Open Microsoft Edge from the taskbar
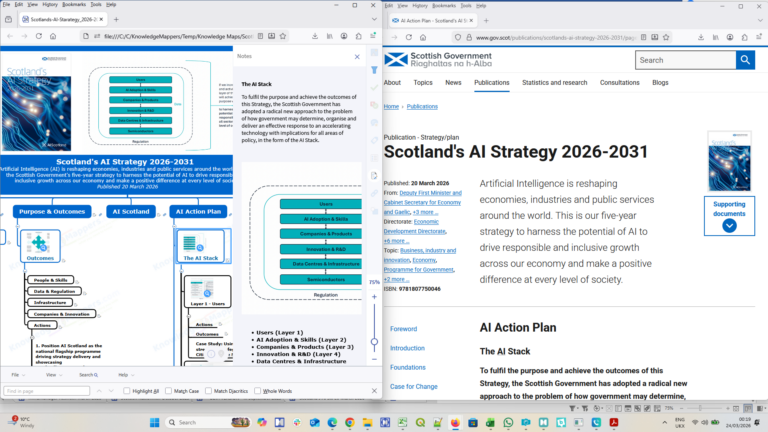The width and height of the screenshot is (768, 432). [x=332, y=422]
